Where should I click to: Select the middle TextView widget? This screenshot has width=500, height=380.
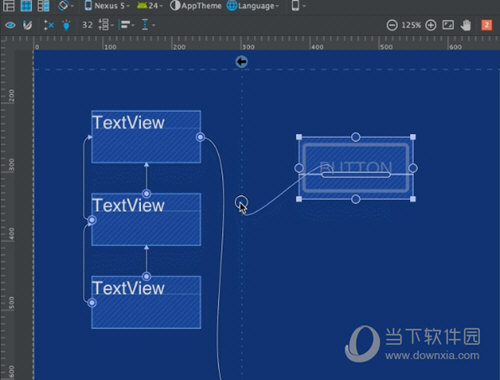(146, 219)
